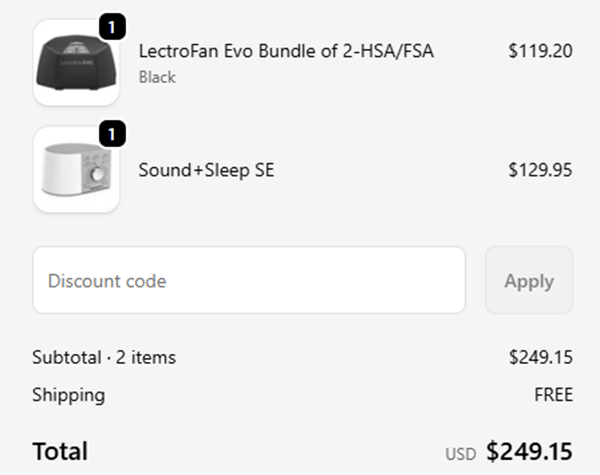Viewport: 600px width, 475px height.
Task: Select the Sound+Sleep SE product name
Action: (206, 170)
